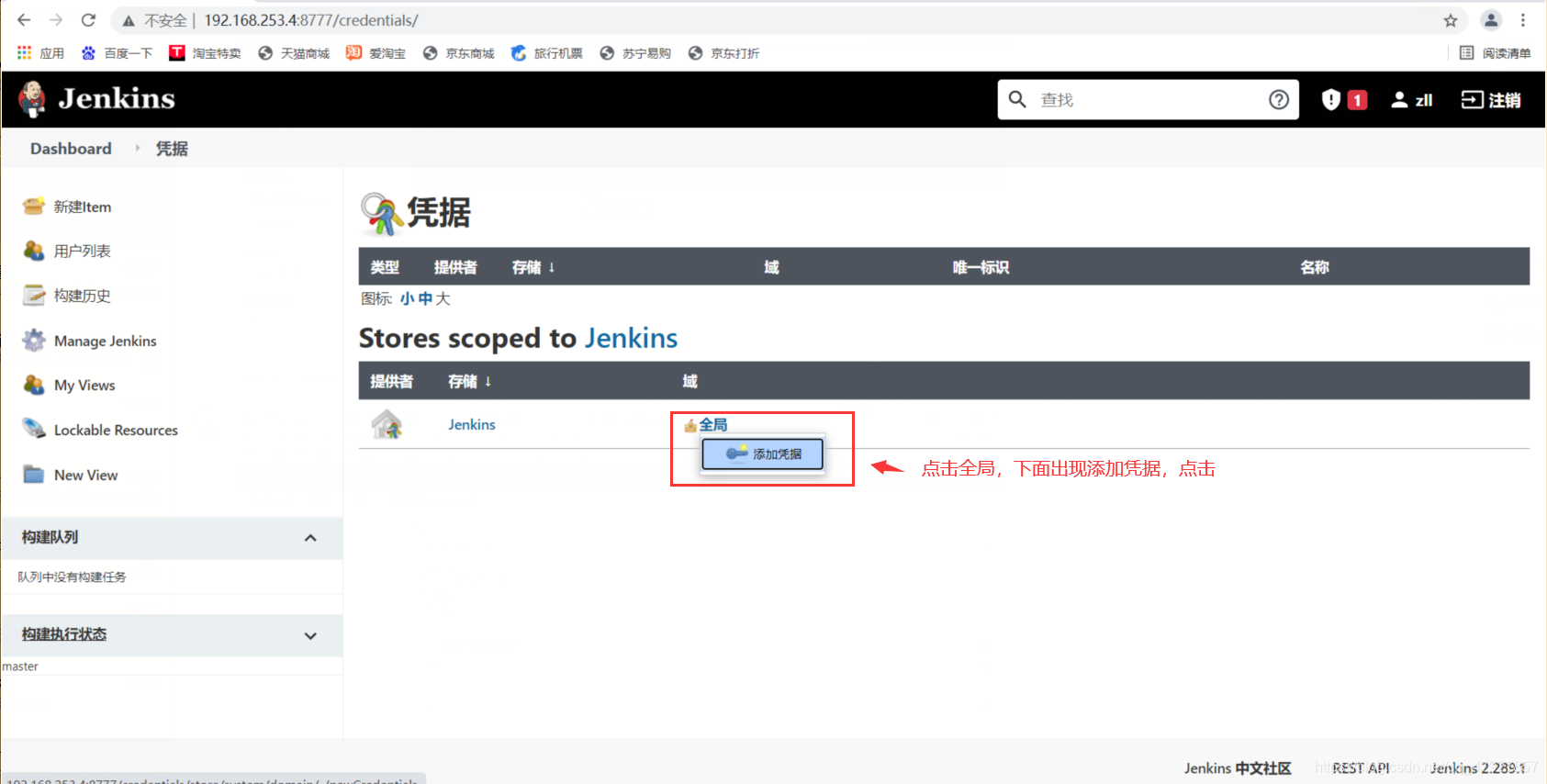Screen dimensions: 1547x784
Task: Click the 全局 domain icon
Action: click(x=690, y=425)
